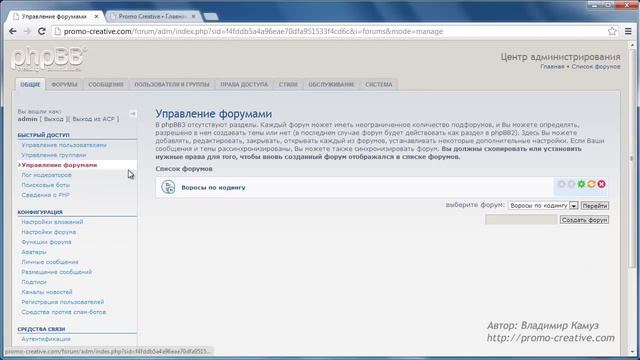Open Средства против спам-ботов in sidebar
The height and width of the screenshot is (360, 640).
[63, 312]
